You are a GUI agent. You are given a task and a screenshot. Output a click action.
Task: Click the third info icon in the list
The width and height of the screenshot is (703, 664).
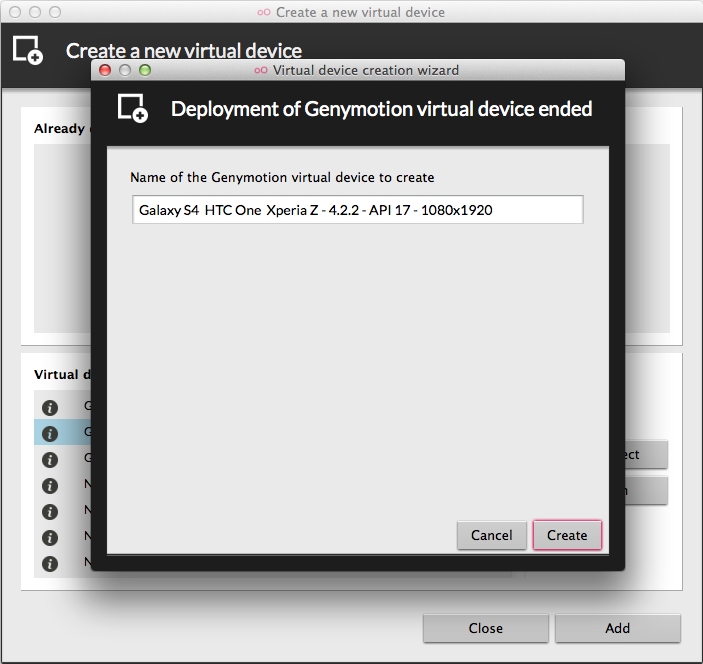click(50, 460)
